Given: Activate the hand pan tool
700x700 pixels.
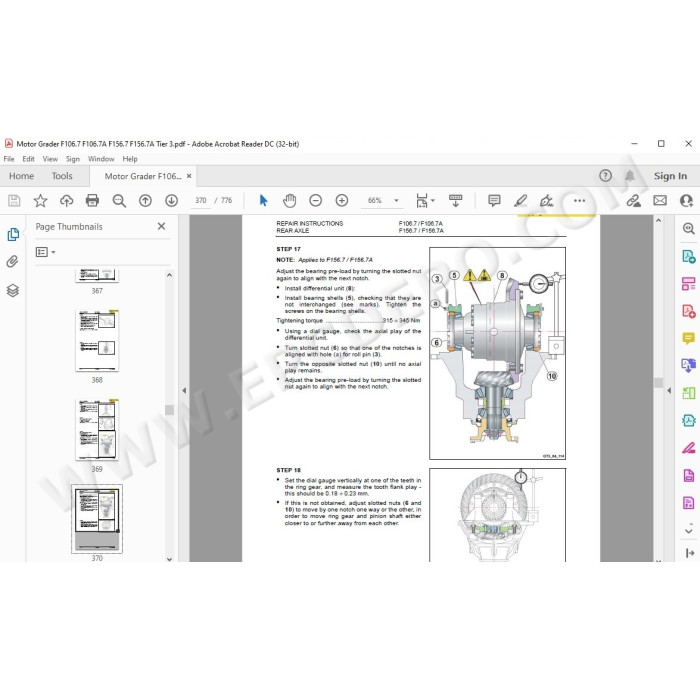Looking at the screenshot, I should [x=289, y=200].
